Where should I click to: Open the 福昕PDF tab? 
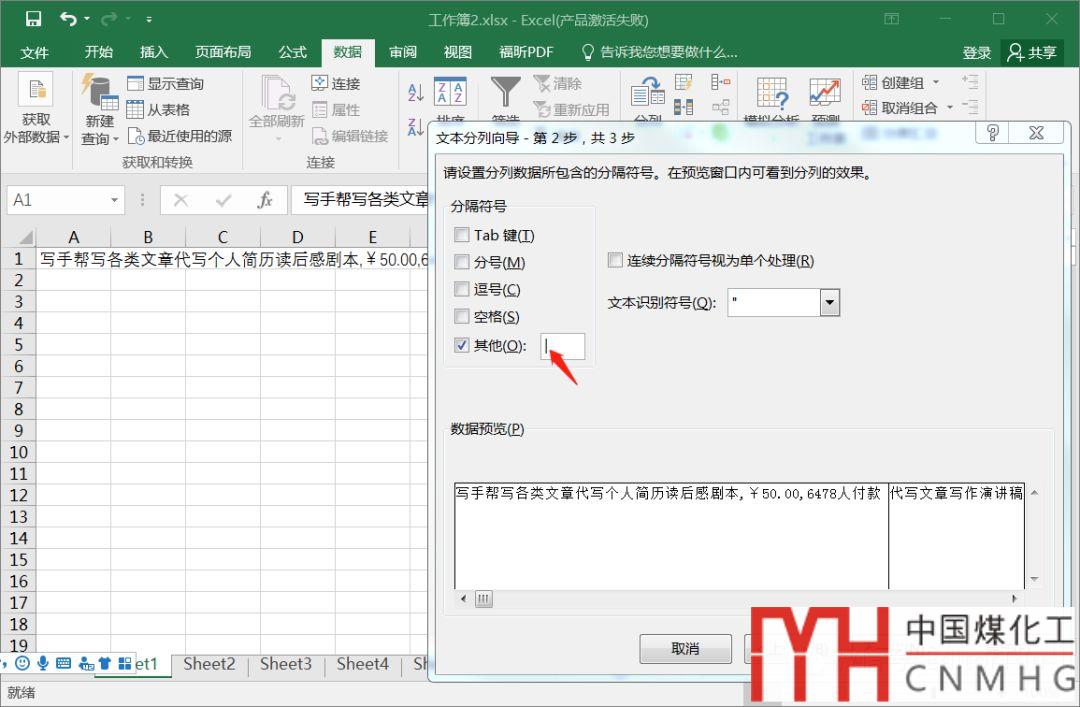[x=526, y=52]
